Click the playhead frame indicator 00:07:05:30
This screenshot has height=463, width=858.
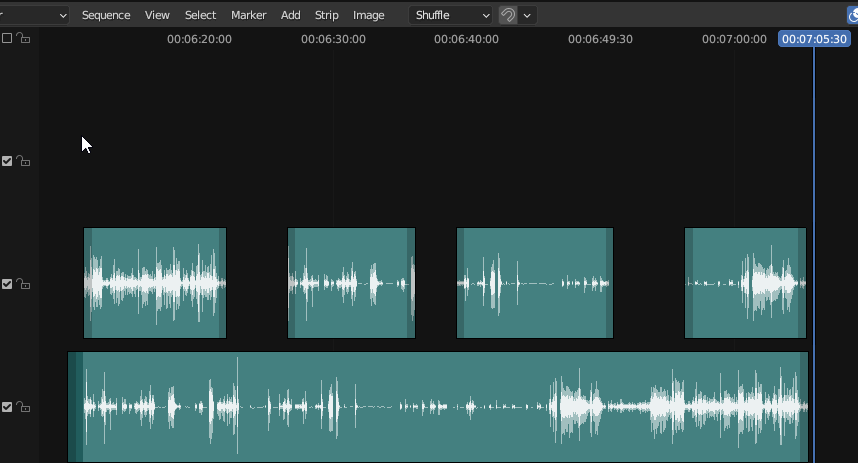(x=814, y=39)
